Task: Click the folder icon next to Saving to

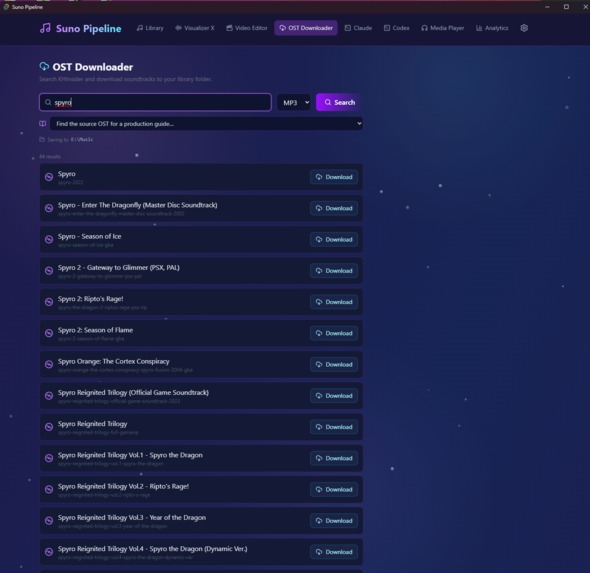Action: click(42, 140)
